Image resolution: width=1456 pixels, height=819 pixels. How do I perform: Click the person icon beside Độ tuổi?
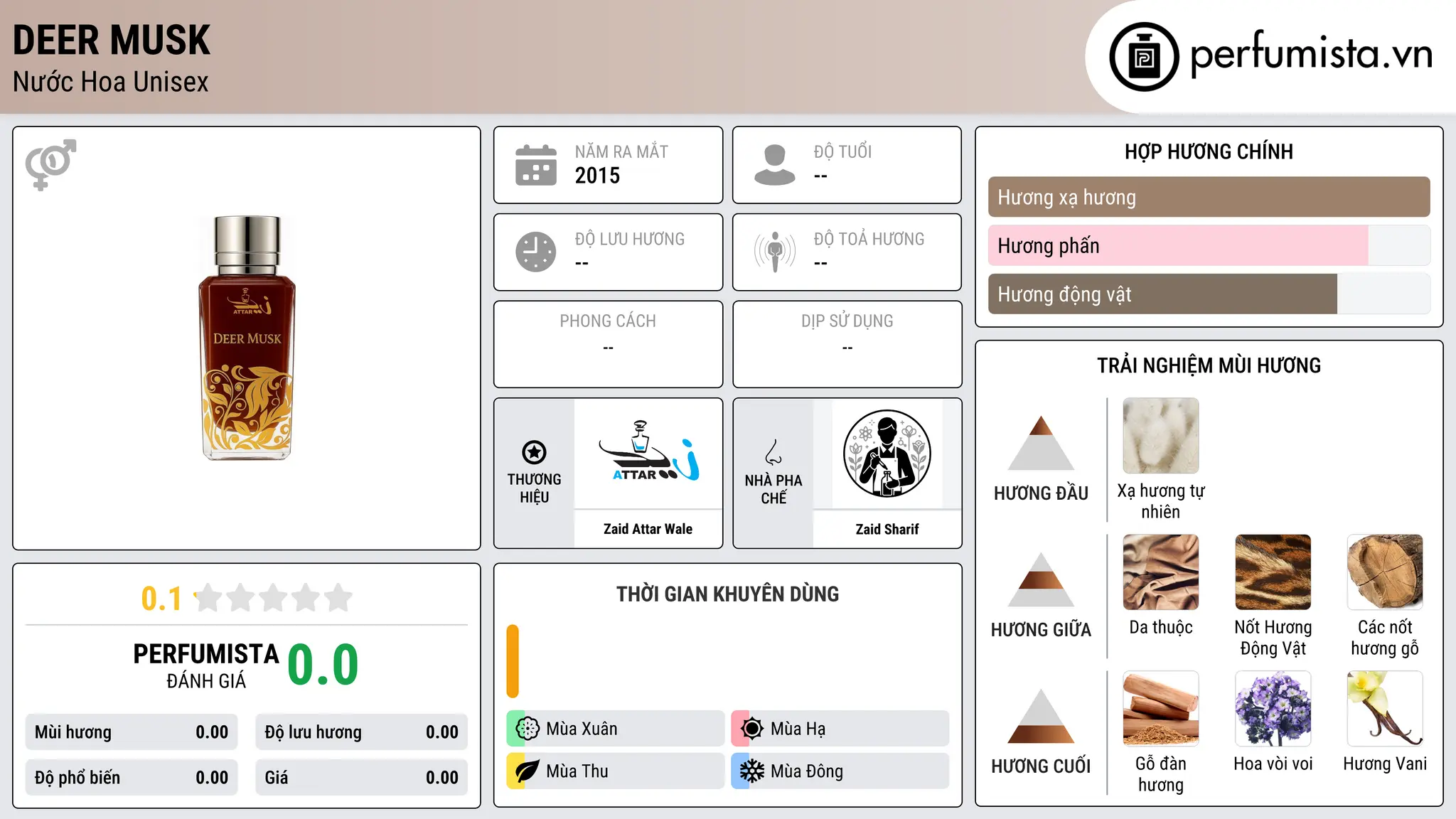tap(775, 165)
